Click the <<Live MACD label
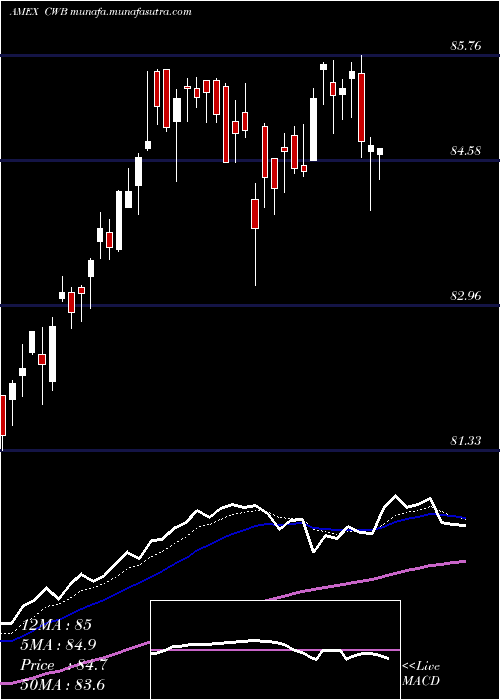Screen dimensions: 500x700 coord(421,674)
